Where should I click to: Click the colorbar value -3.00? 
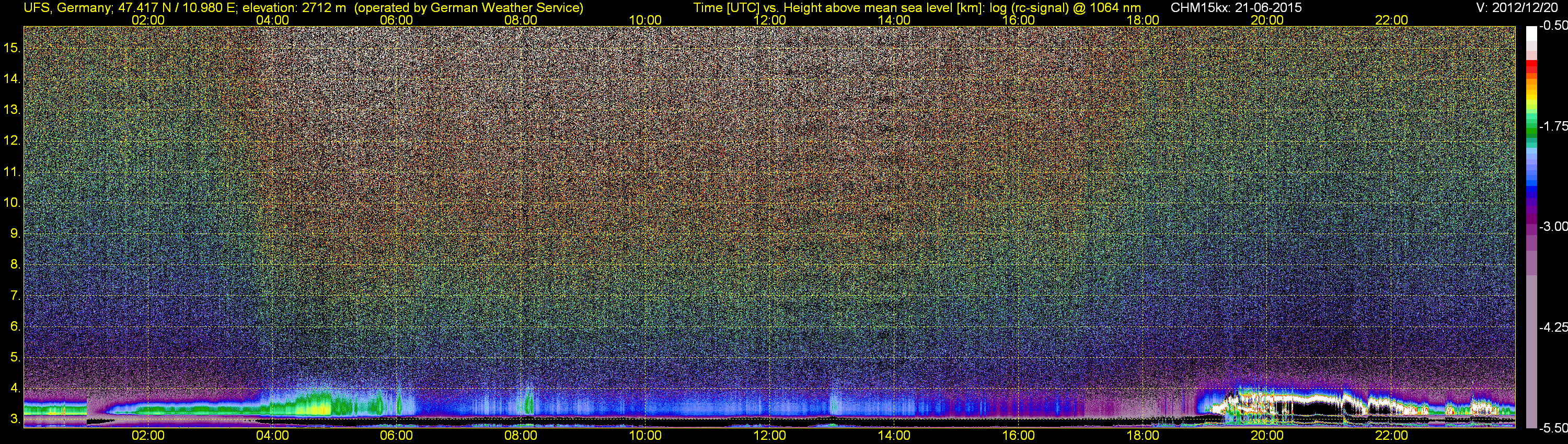pyautogui.click(x=1553, y=226)
